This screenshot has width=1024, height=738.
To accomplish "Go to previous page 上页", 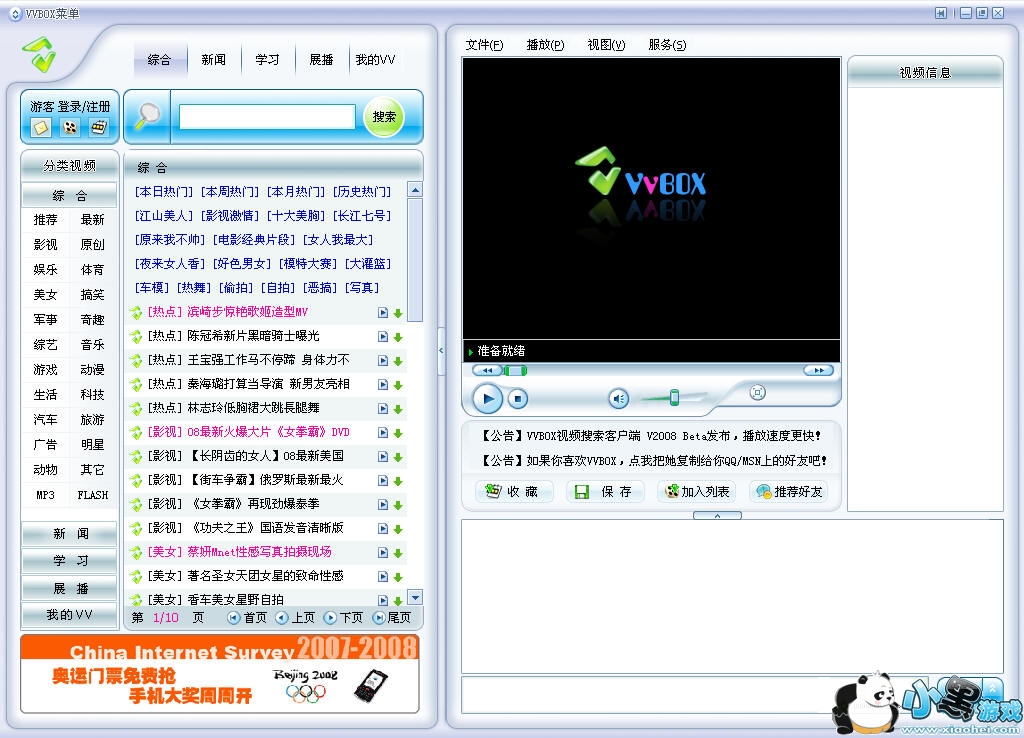I will pyautogui.click(x=295, y=617).
